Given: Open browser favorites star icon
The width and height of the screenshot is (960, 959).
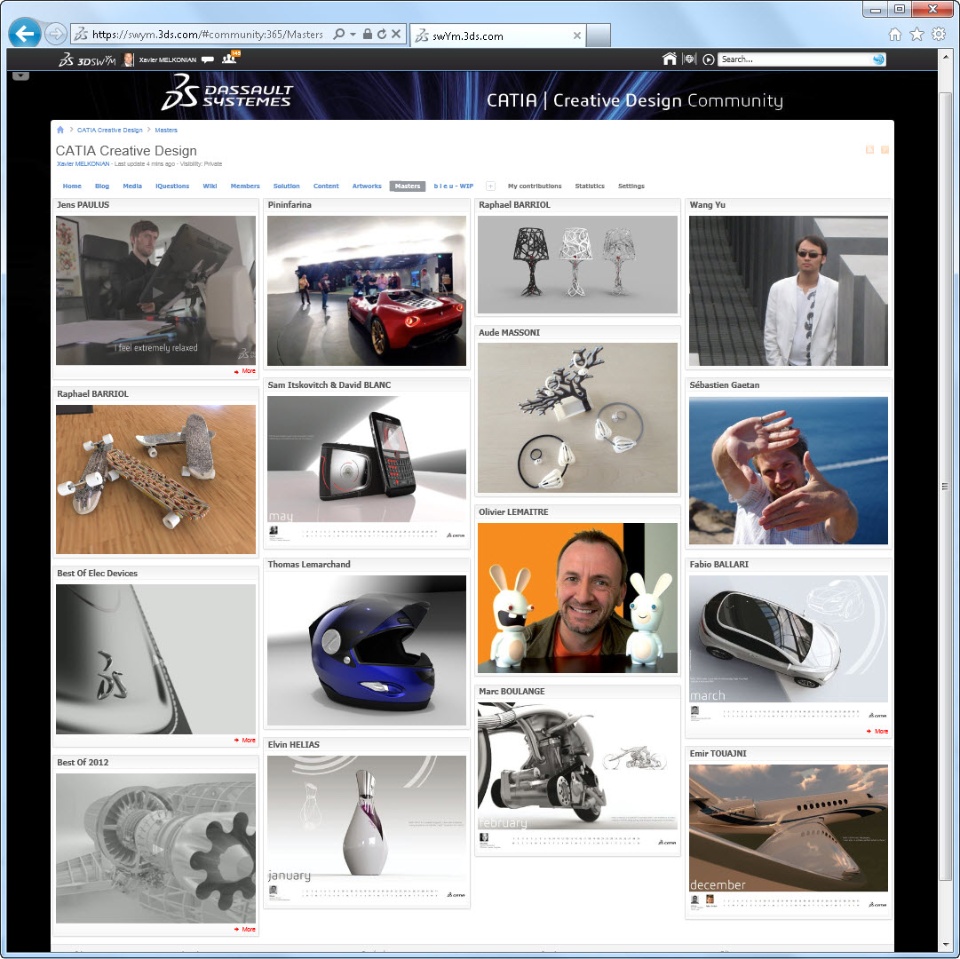Looking at the screenshot, I should click(x=917, y=34).
